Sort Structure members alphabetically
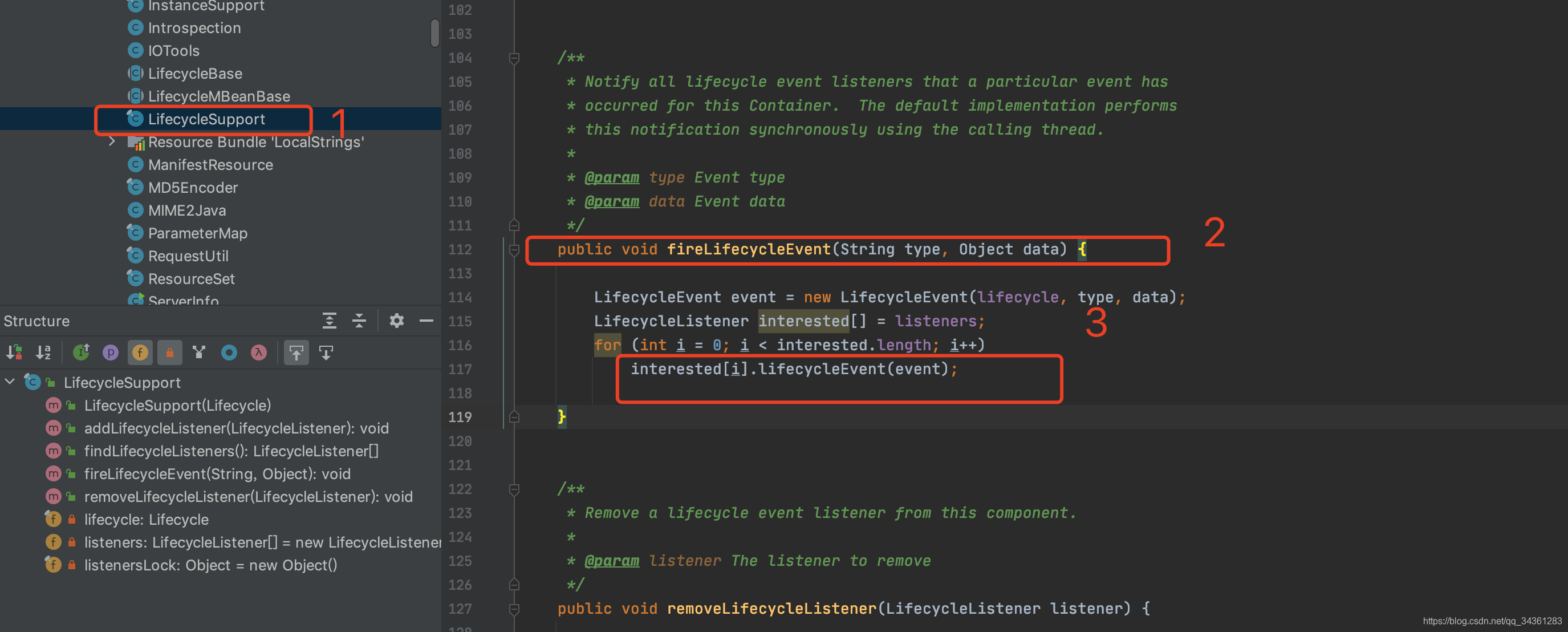Image resolution: width=1568 pixels, height=632 pixels. tap(43, 352)
